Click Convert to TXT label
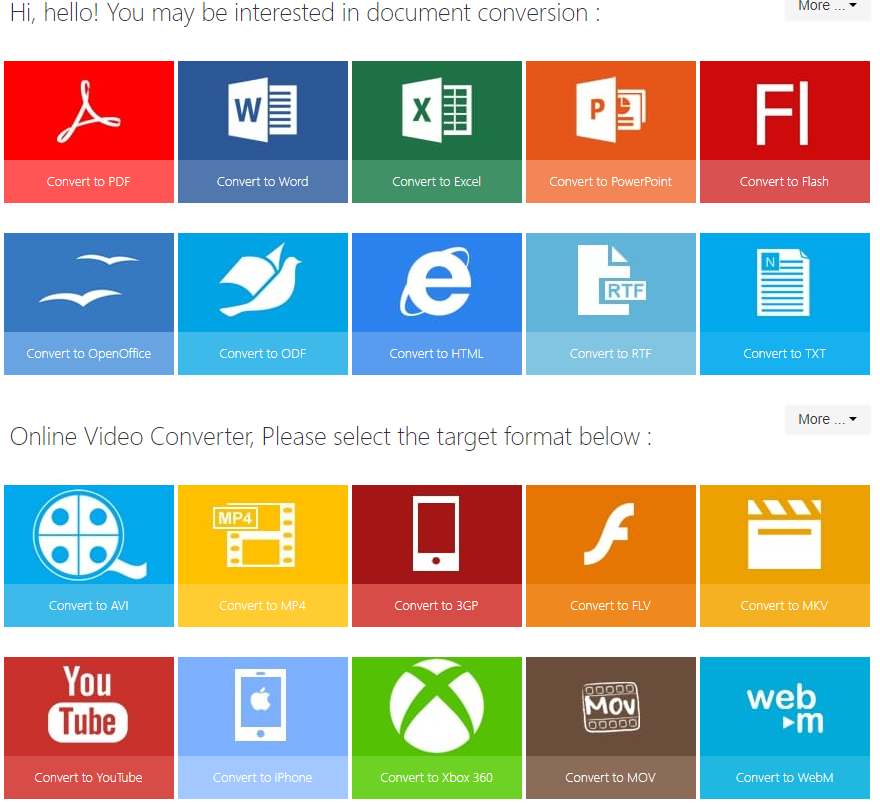The width and height of the screenshot is (880, 804). click(x=785, y=353)
